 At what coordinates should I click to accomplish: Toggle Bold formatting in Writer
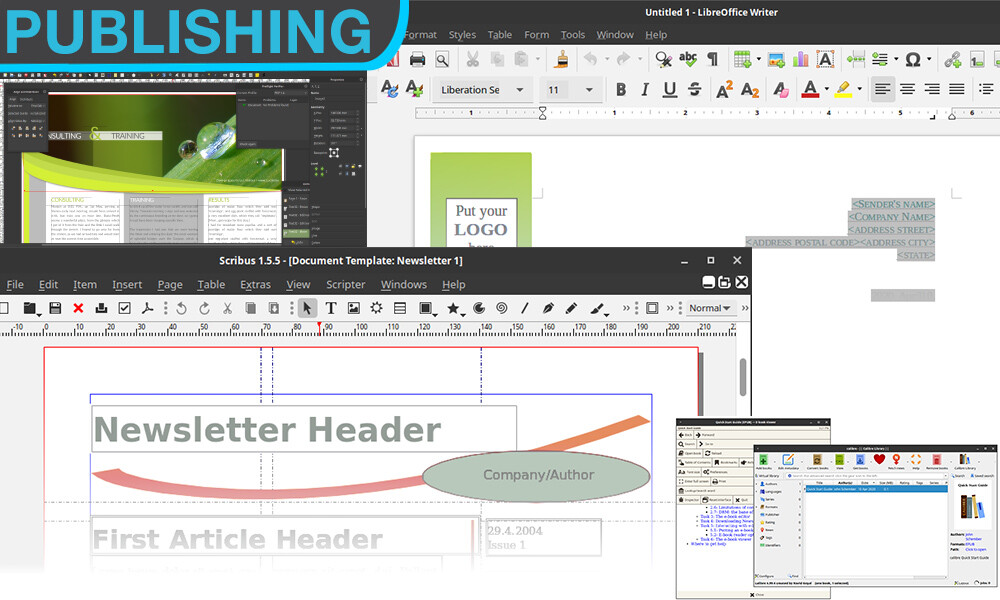click(620, 90)
